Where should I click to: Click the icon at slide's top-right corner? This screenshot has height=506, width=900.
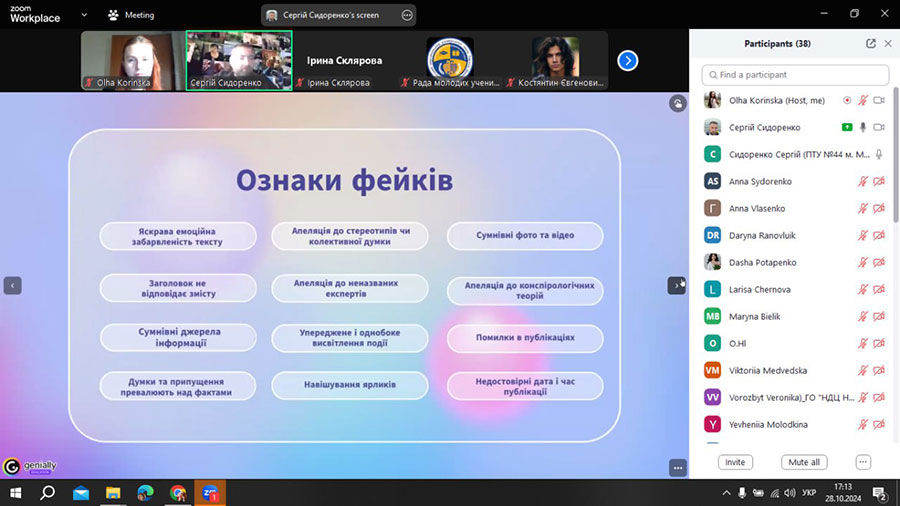tap(677, 103)
